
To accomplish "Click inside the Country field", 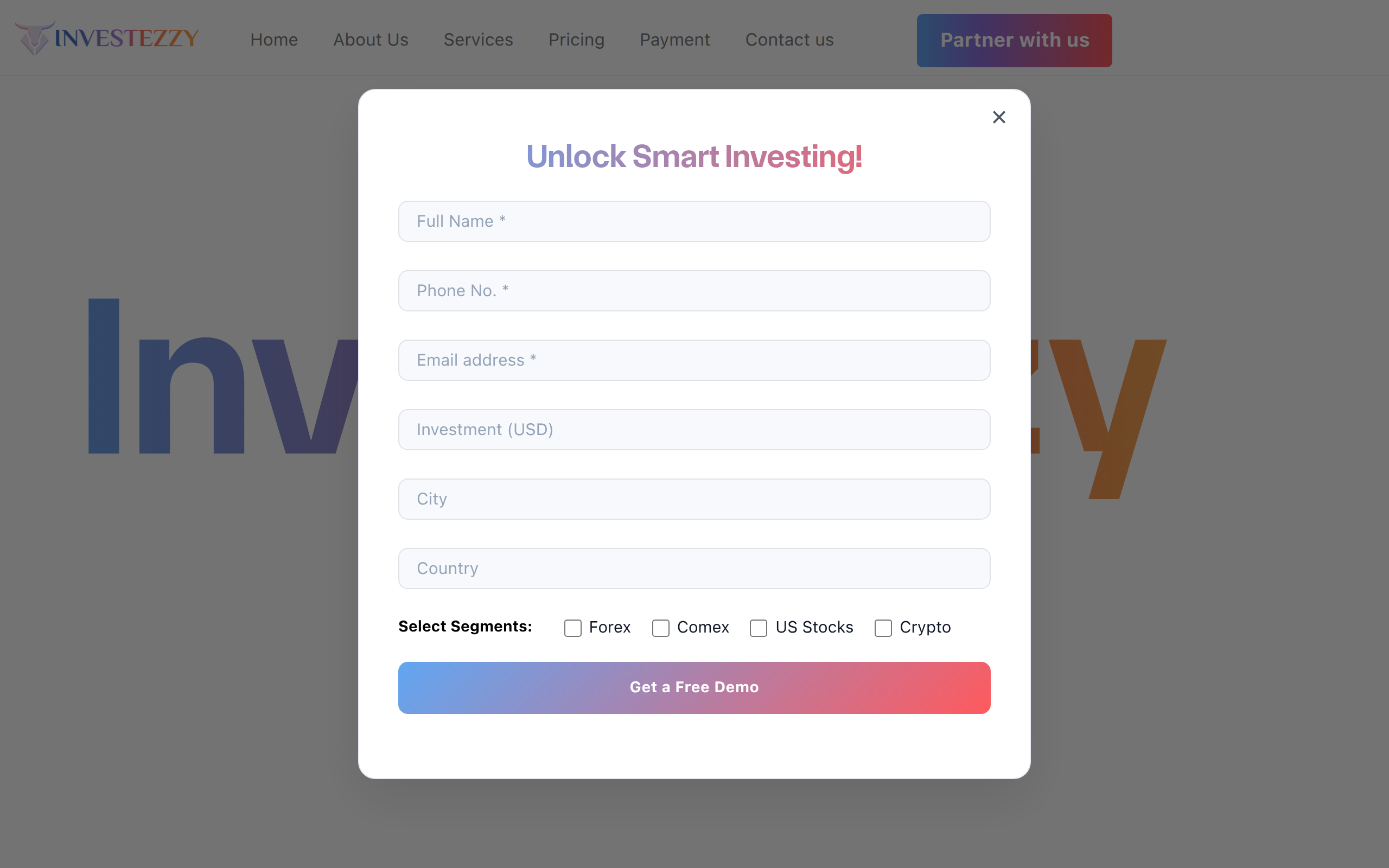I will (693, 569).
